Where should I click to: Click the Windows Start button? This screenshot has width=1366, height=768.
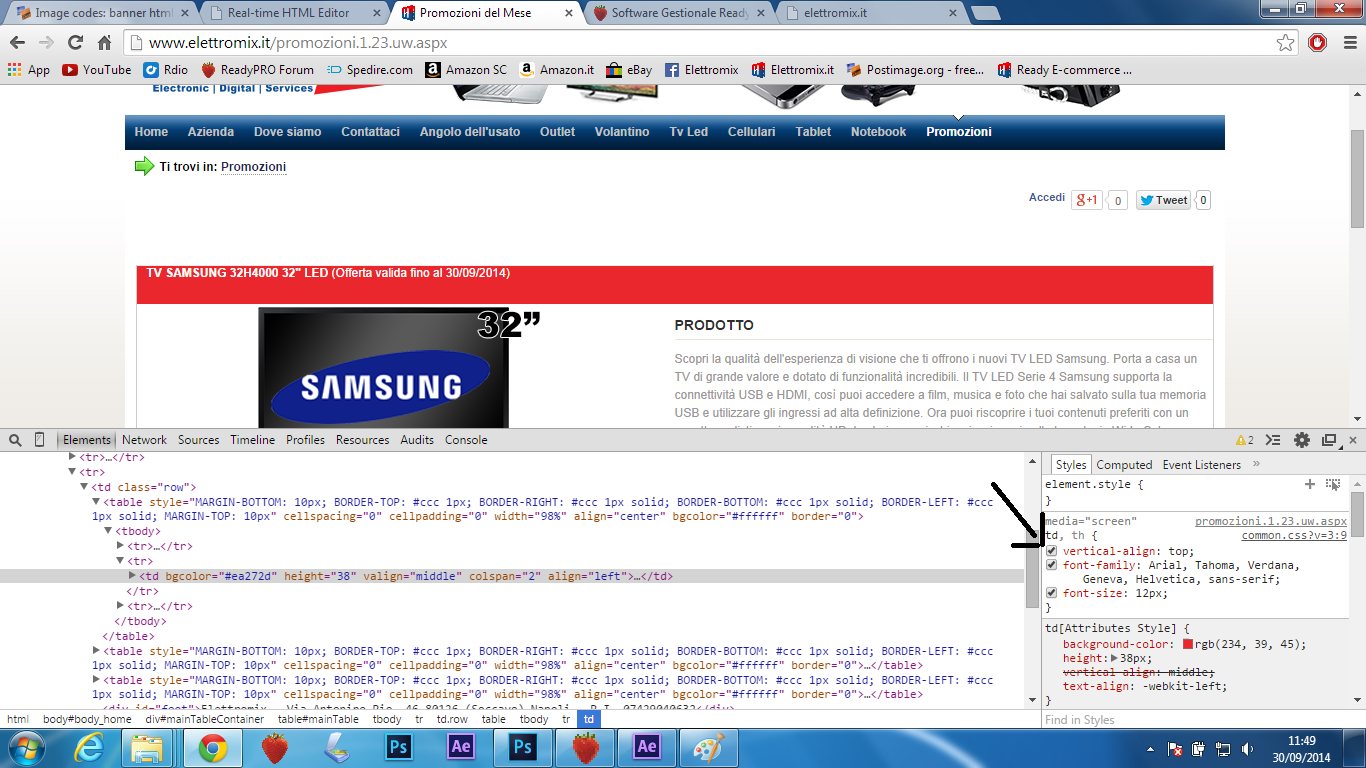point(25,746)
